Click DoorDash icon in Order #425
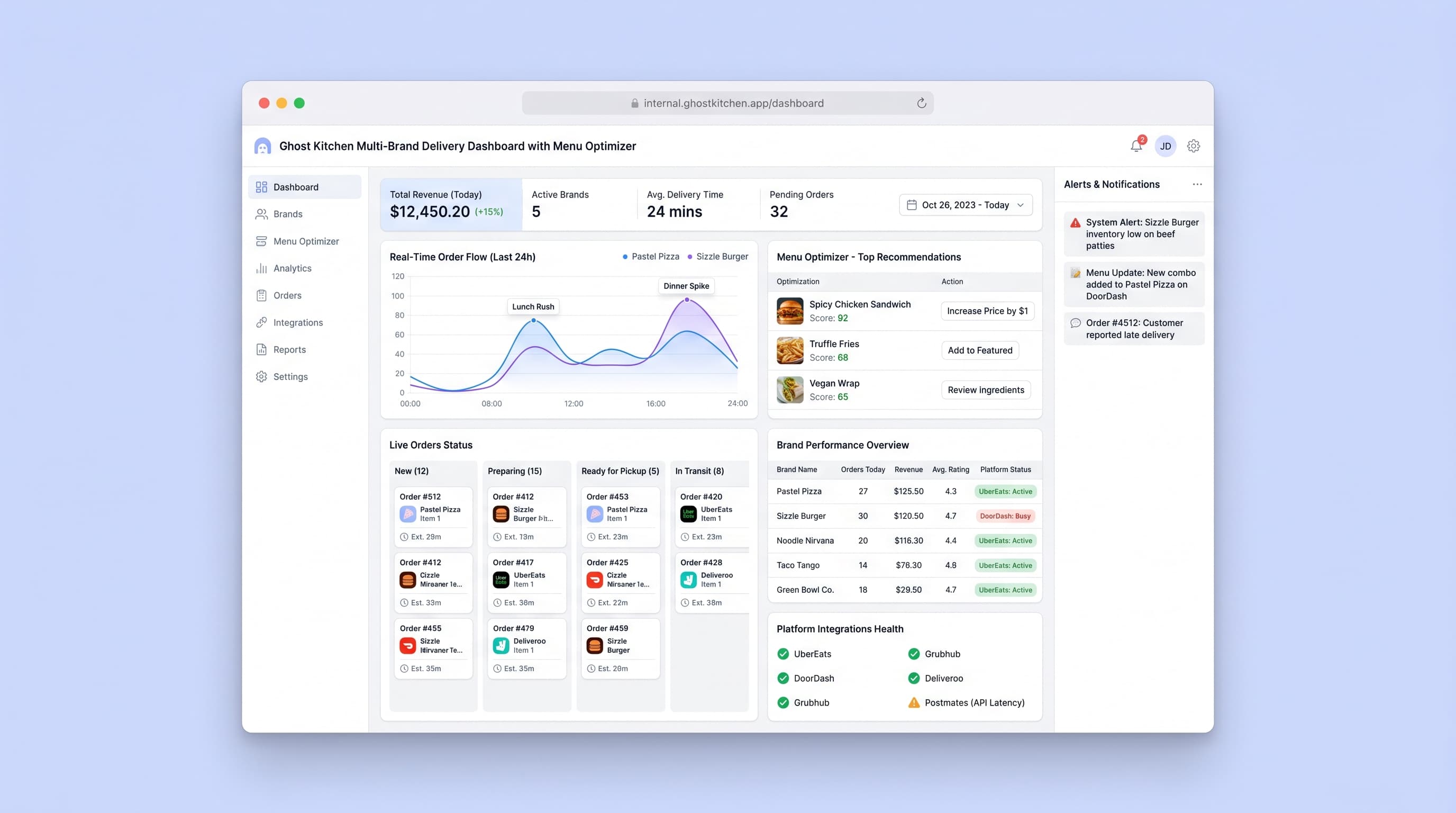This screenshot has height=813, width=1456. click(x=595, y=580)
